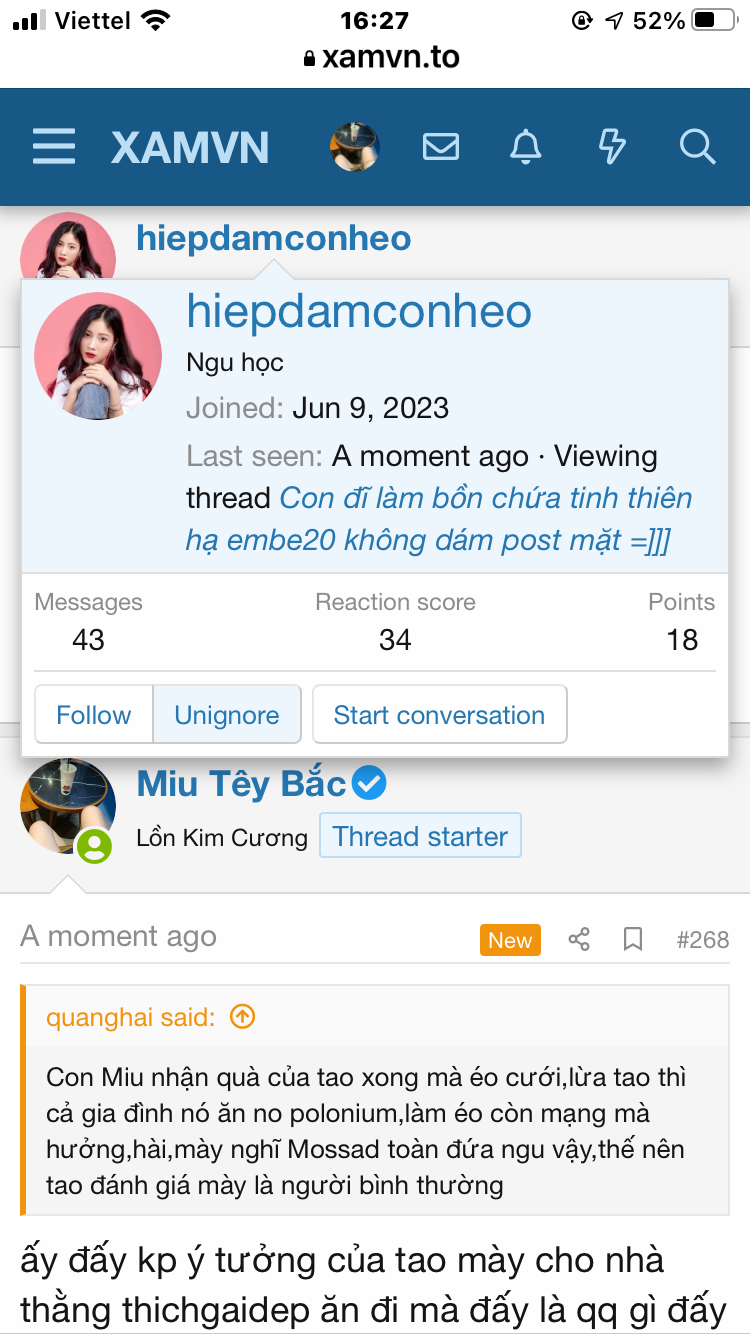Tap Miu Tây Bắc's avatar thumbnail
Viewport: 750px width, 1334px height.
tap(67, 806)
